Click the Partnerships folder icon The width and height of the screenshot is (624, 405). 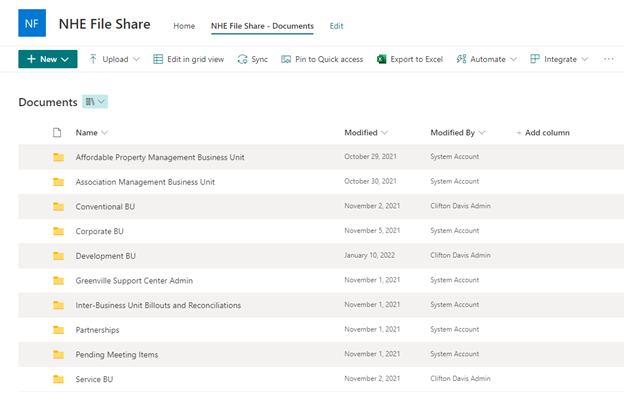pyautogui.click(x=58, y=330)
